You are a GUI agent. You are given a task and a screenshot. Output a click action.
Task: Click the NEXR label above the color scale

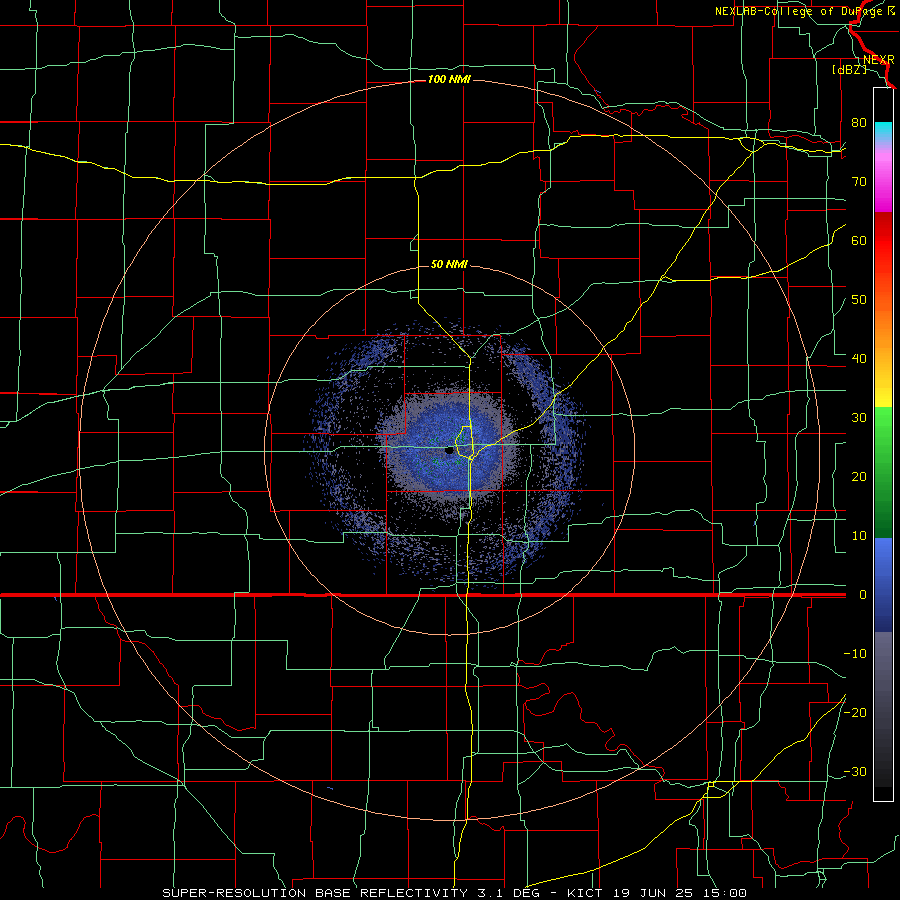pyautogui.click(x=878, y=60)
